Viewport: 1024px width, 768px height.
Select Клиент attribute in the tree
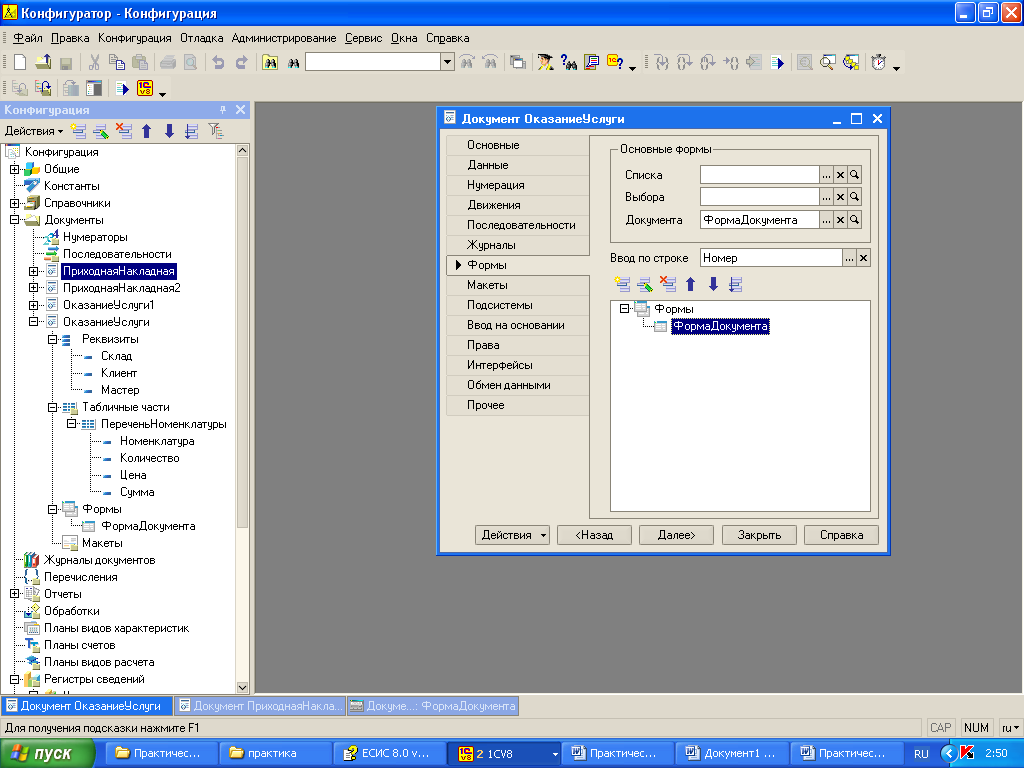click(119, 373)
